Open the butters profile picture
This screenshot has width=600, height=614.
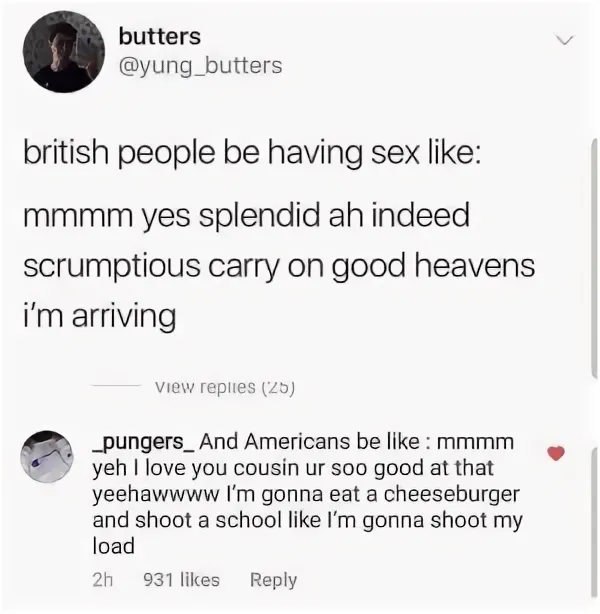point(63,52)
